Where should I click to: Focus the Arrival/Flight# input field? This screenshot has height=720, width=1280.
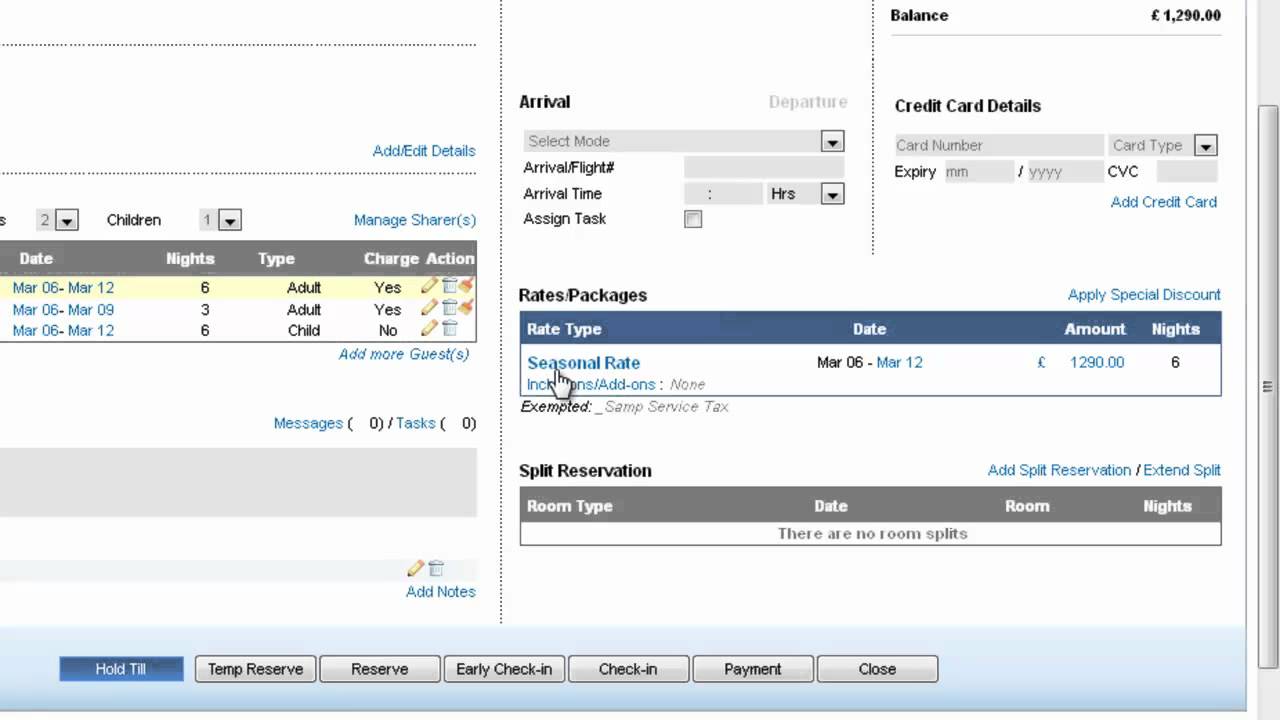point(764,168)
